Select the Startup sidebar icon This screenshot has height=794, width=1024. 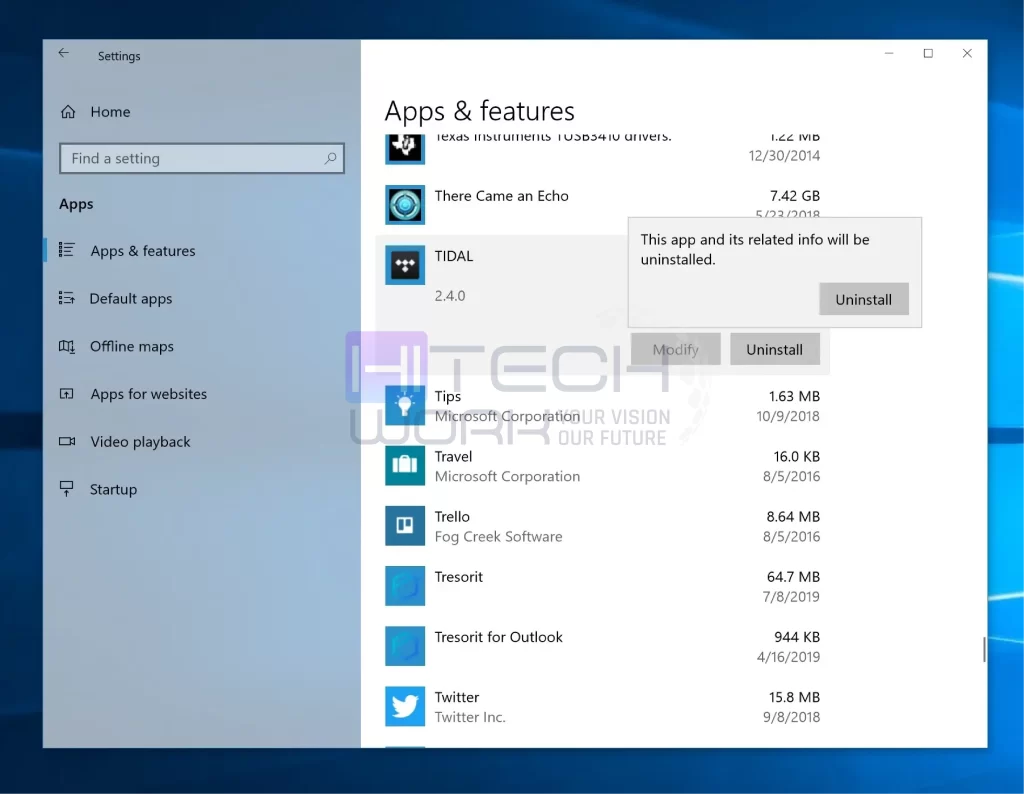(67, 489)
